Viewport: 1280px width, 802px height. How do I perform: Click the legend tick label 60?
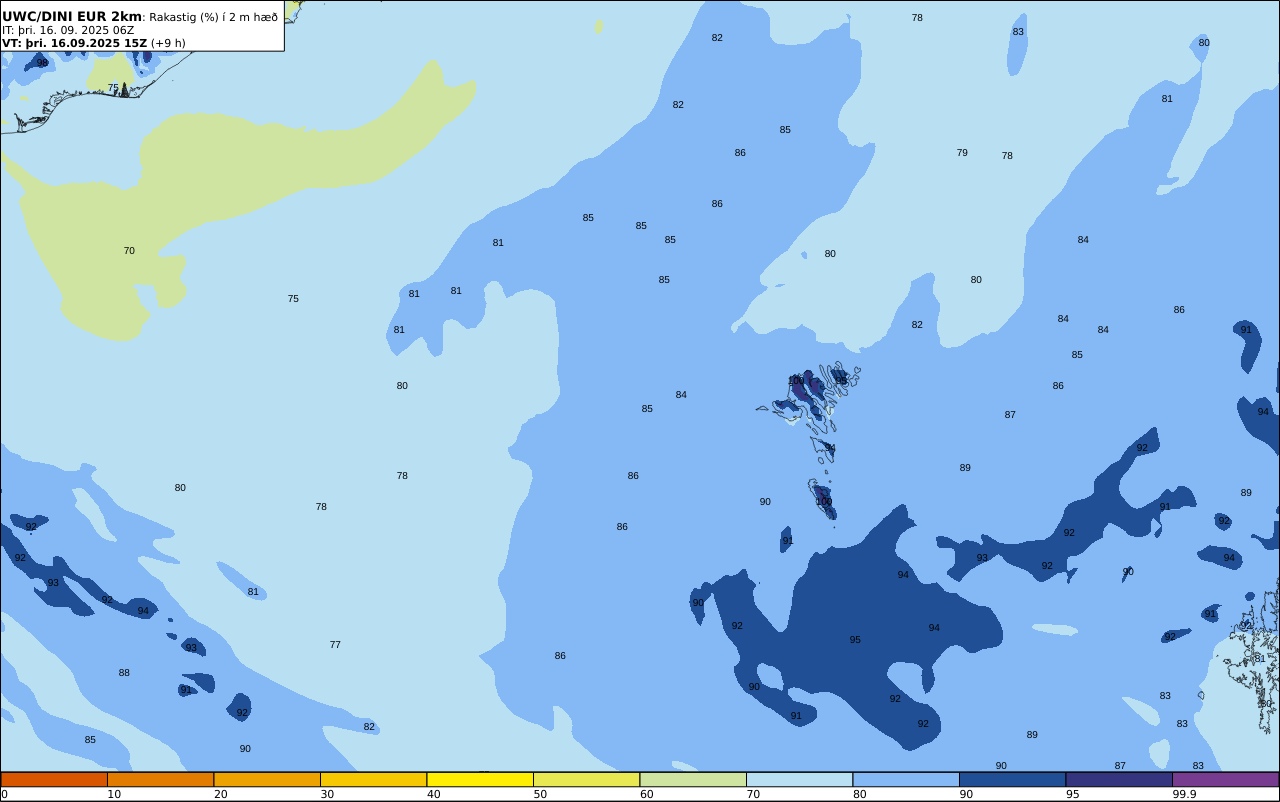646,794
